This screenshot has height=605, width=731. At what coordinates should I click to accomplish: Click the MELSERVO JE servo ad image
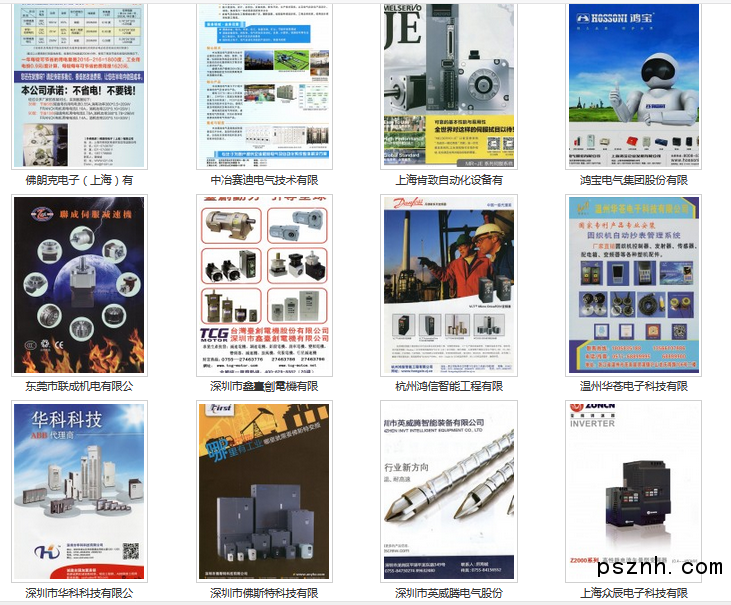pyautogui.click(x=449, y=83)
